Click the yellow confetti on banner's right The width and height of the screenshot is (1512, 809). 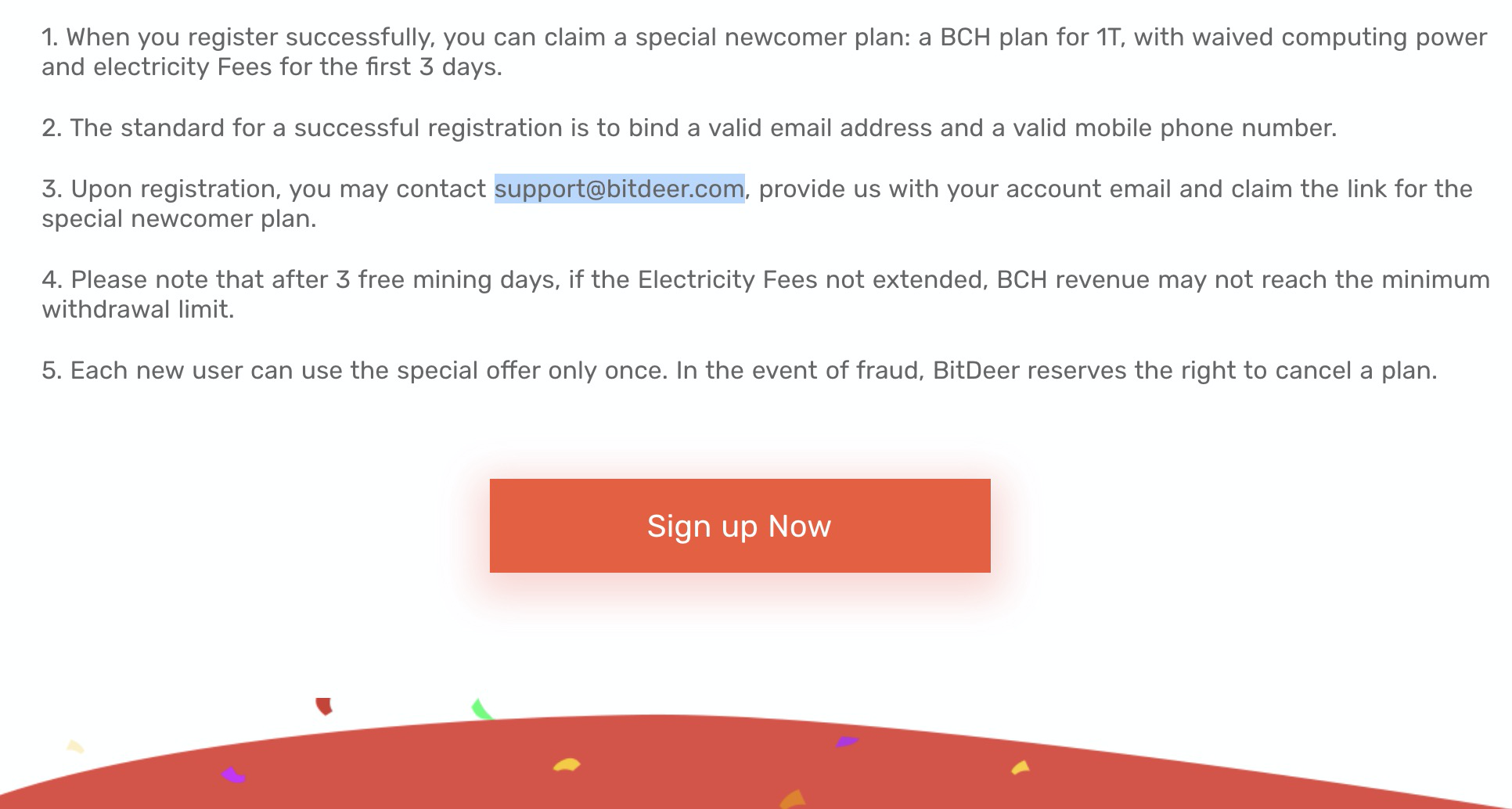pos(1021,768)
